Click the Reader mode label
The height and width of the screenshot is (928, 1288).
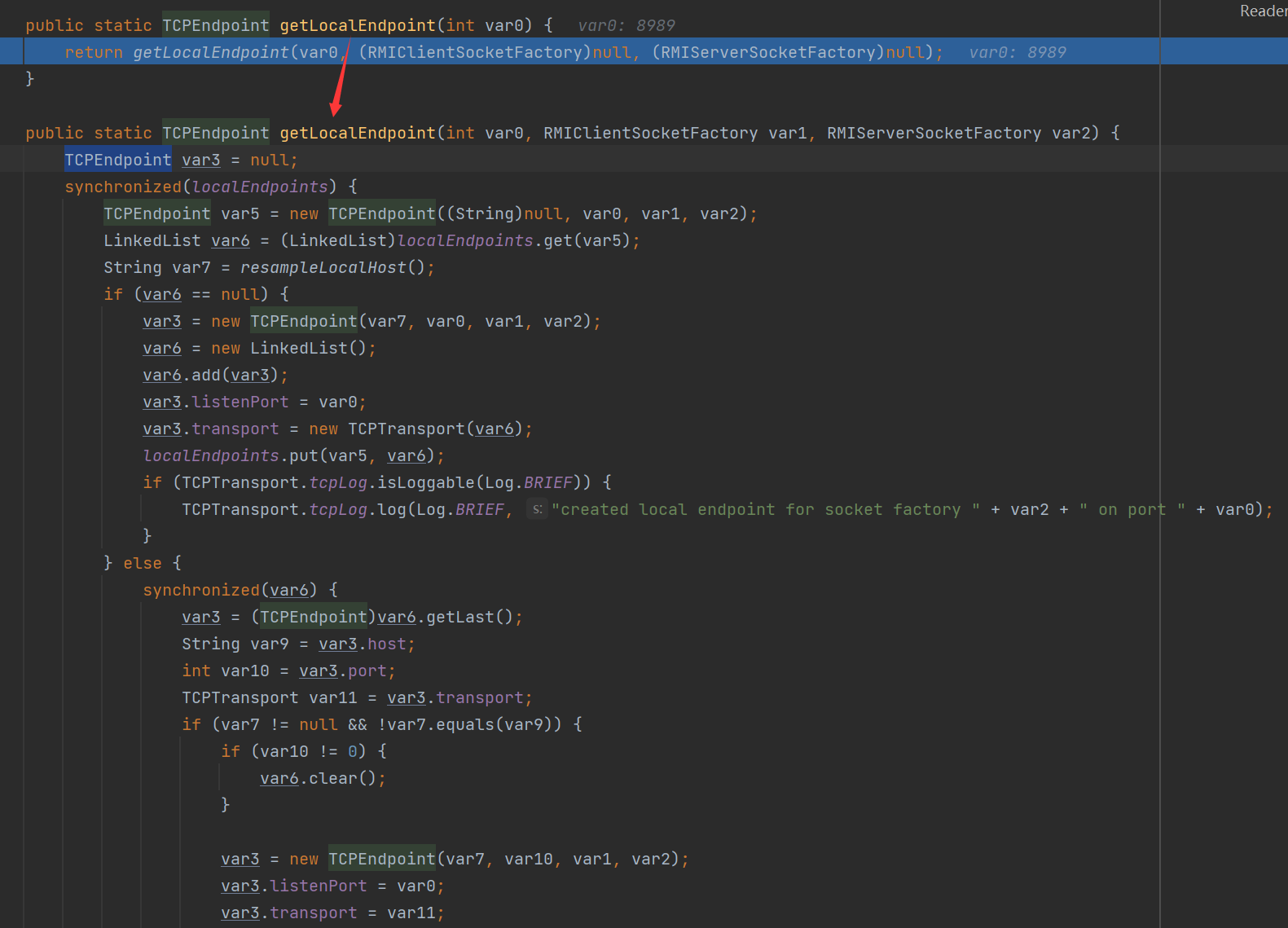pos(1264,11)
